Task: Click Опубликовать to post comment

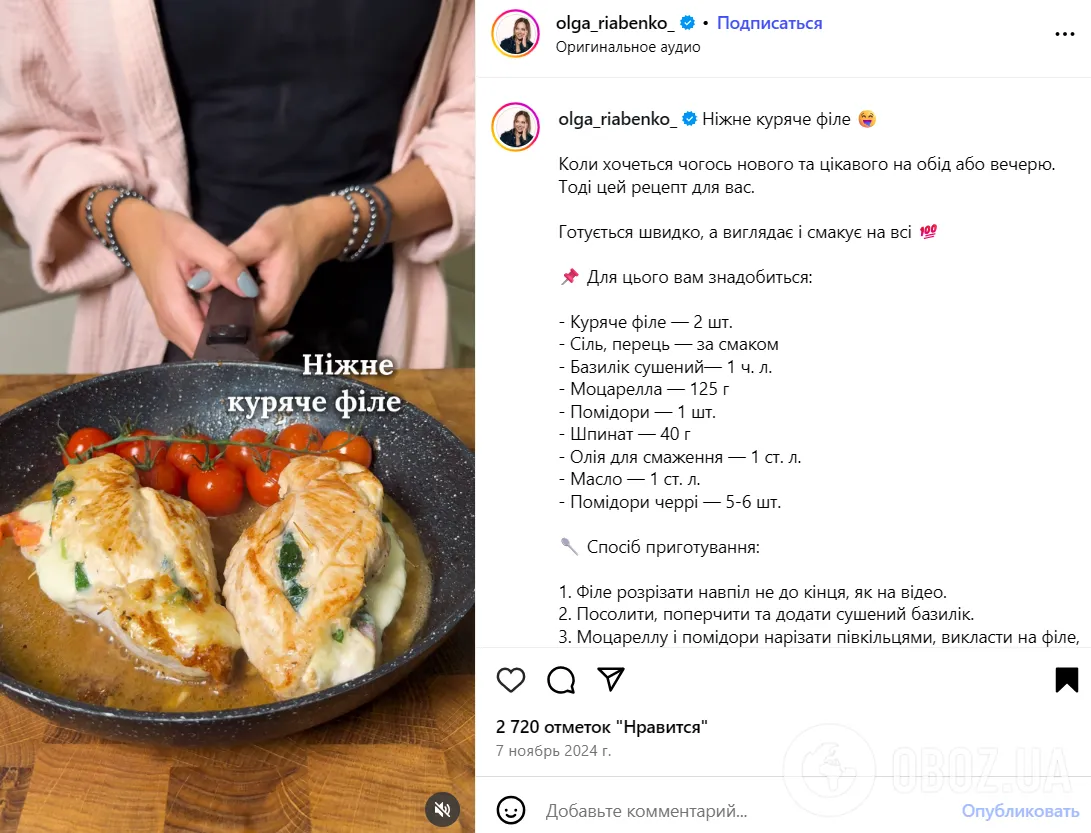Action: coord(1020,811)
